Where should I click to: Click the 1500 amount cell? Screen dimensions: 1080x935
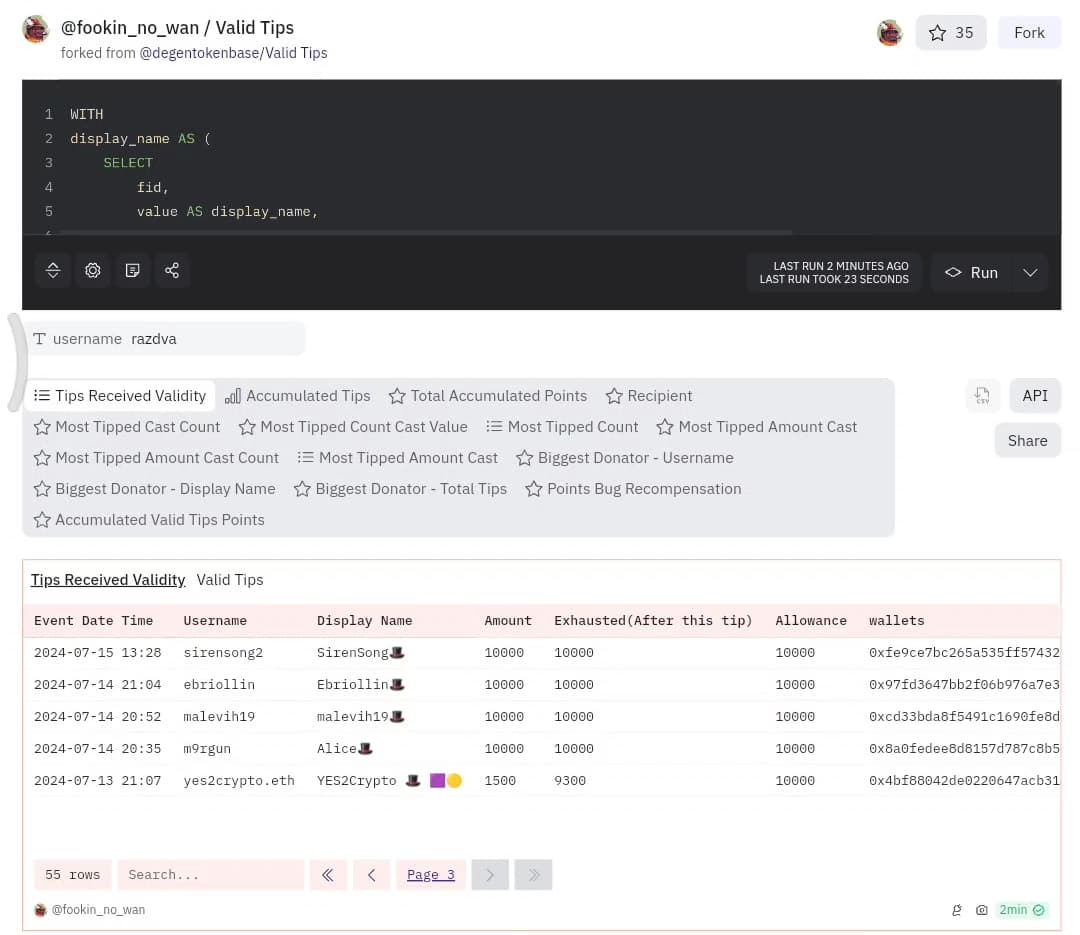pos(500,781)
